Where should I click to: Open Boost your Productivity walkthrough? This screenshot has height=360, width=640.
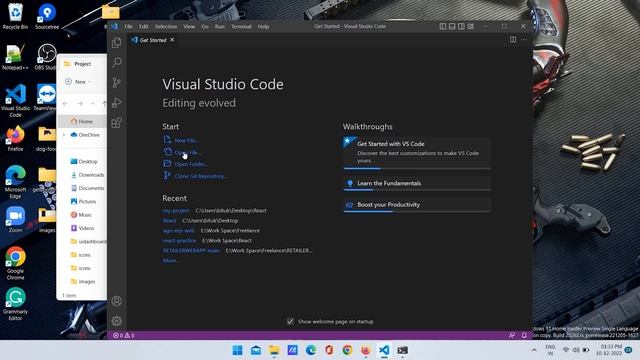(417, 205)
